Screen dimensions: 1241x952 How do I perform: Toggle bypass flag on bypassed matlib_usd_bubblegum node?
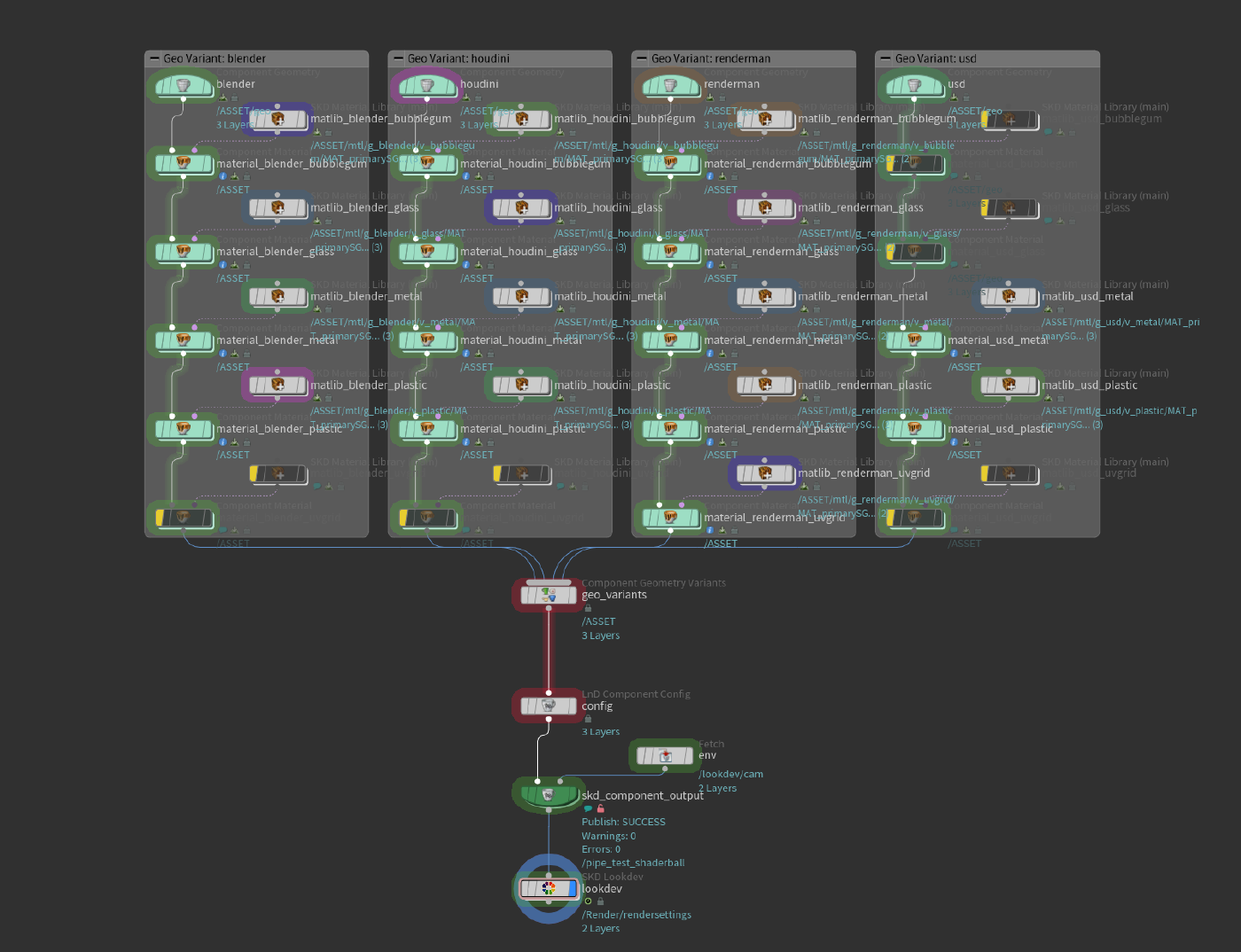985,120
